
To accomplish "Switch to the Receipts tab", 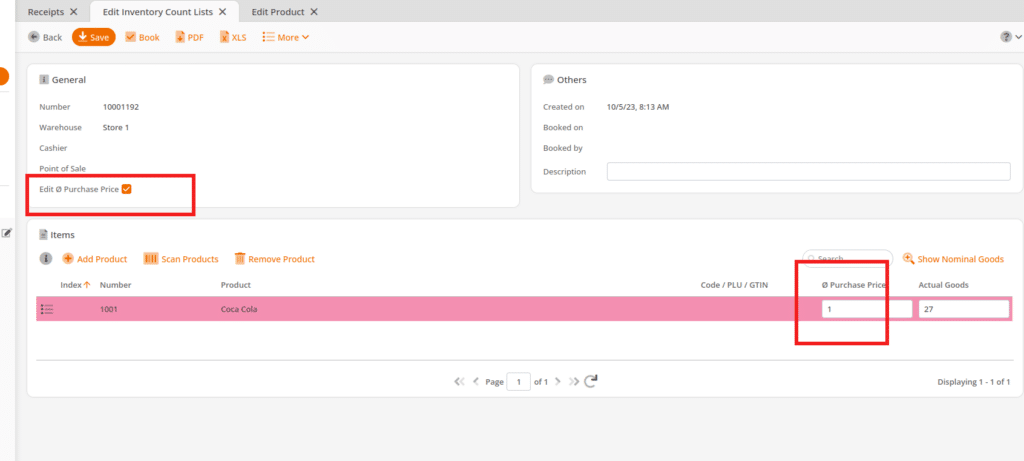I will click(x=46, y=12).
